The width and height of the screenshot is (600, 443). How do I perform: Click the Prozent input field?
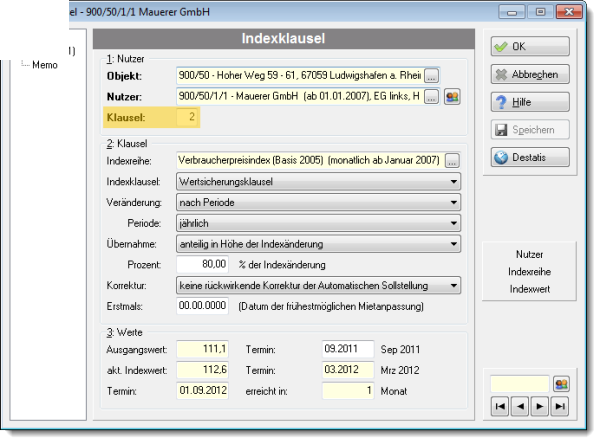point(202,264)
